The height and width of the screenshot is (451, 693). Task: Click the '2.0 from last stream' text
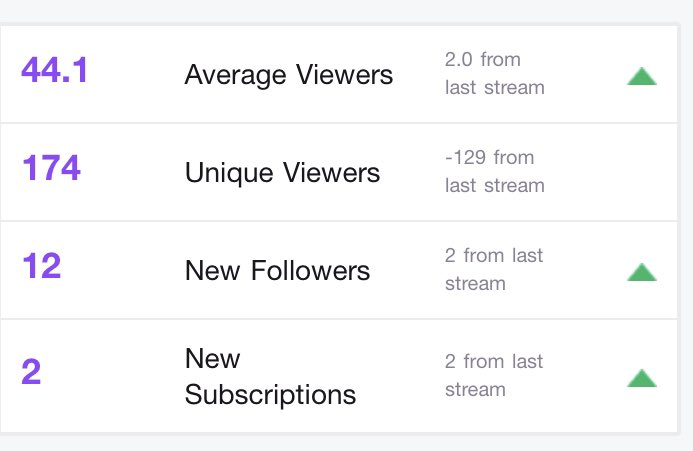click(495, 73)
